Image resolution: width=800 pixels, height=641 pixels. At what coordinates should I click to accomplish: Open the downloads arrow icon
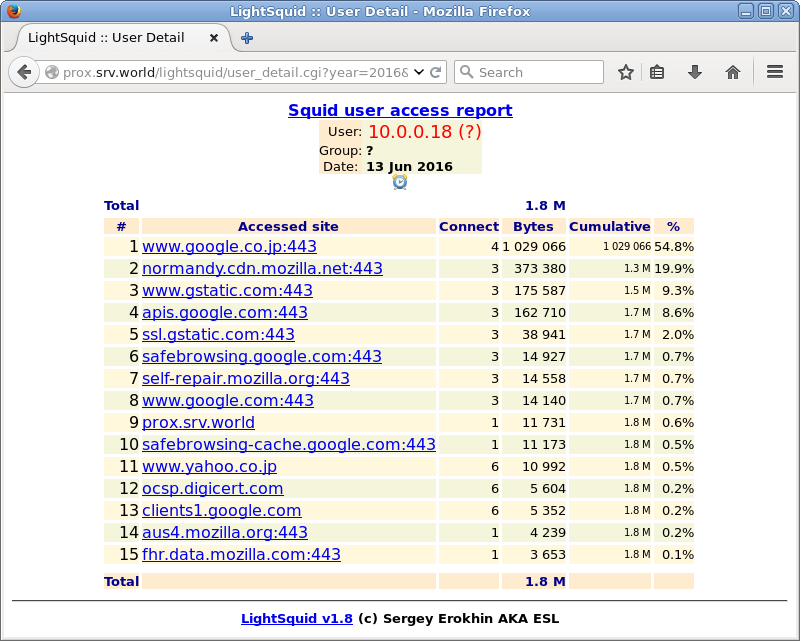[694, 72]
